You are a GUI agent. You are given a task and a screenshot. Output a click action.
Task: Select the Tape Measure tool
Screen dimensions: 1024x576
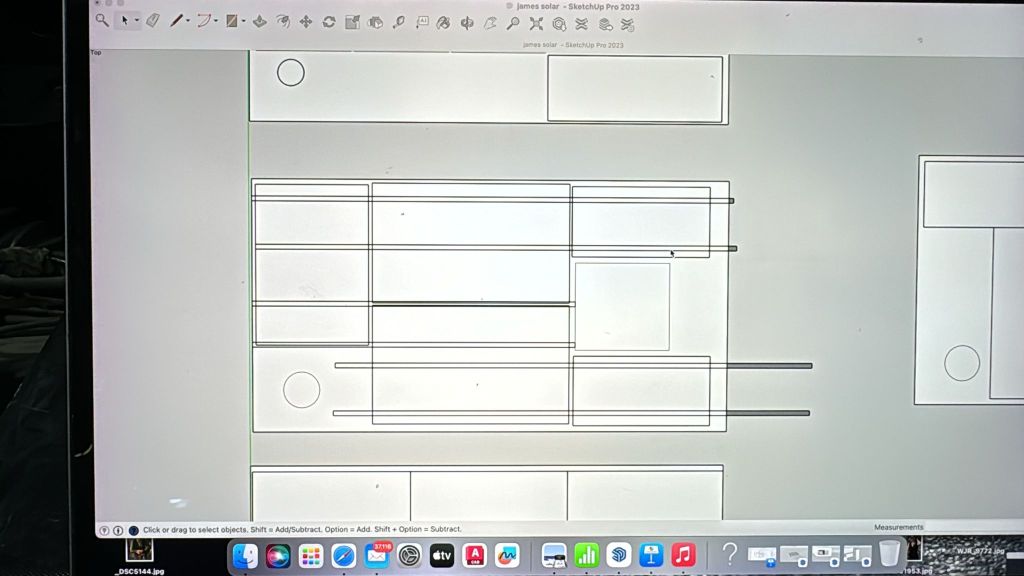pos(399,22)
